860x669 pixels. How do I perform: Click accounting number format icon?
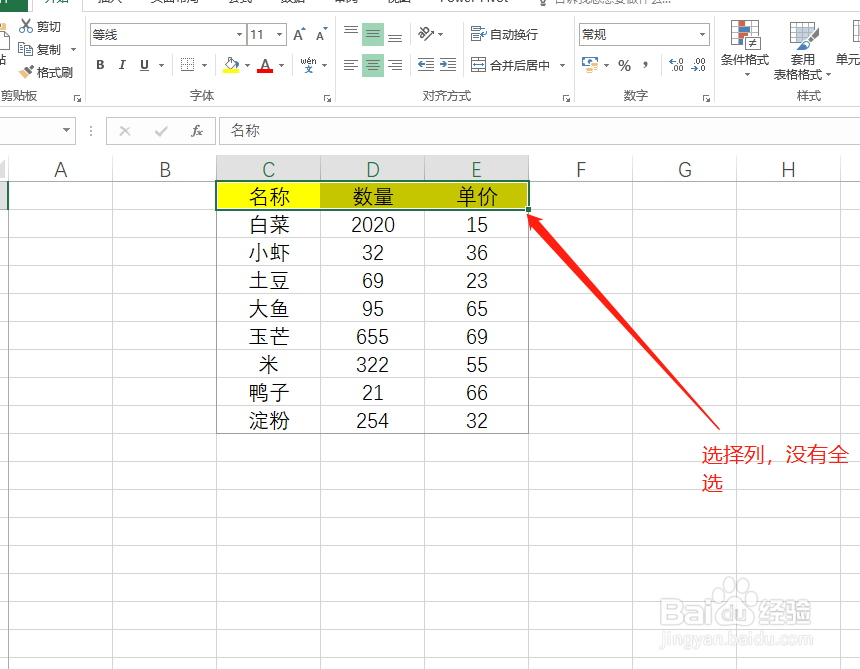[590, 65]
